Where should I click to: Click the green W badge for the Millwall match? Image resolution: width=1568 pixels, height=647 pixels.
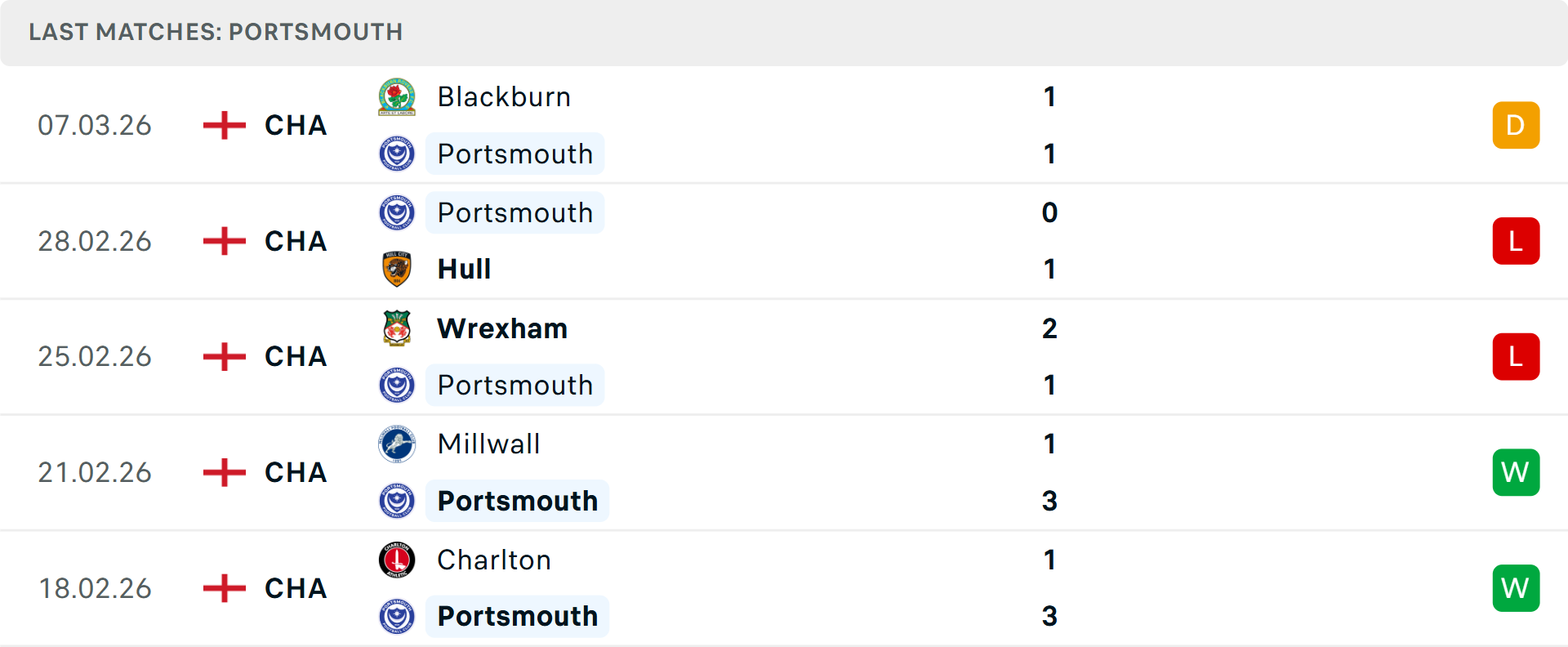1516,472
